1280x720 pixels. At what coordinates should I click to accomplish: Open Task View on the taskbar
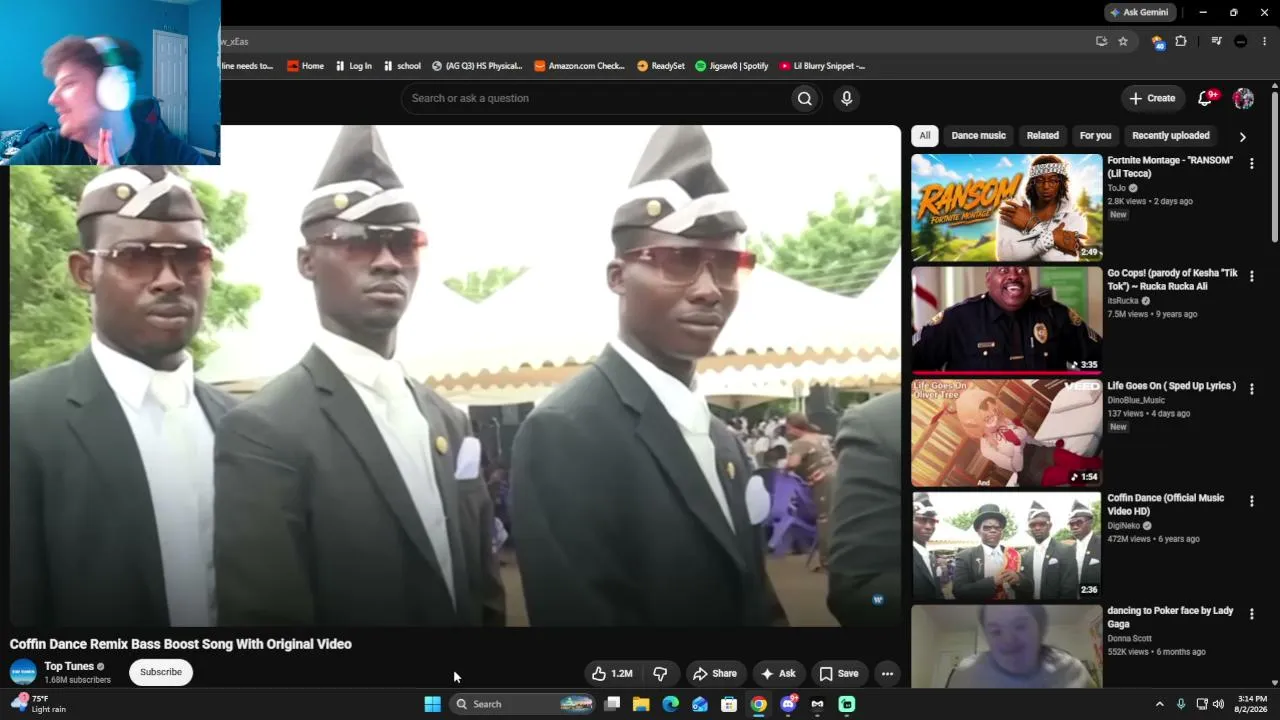click(612, 704)
